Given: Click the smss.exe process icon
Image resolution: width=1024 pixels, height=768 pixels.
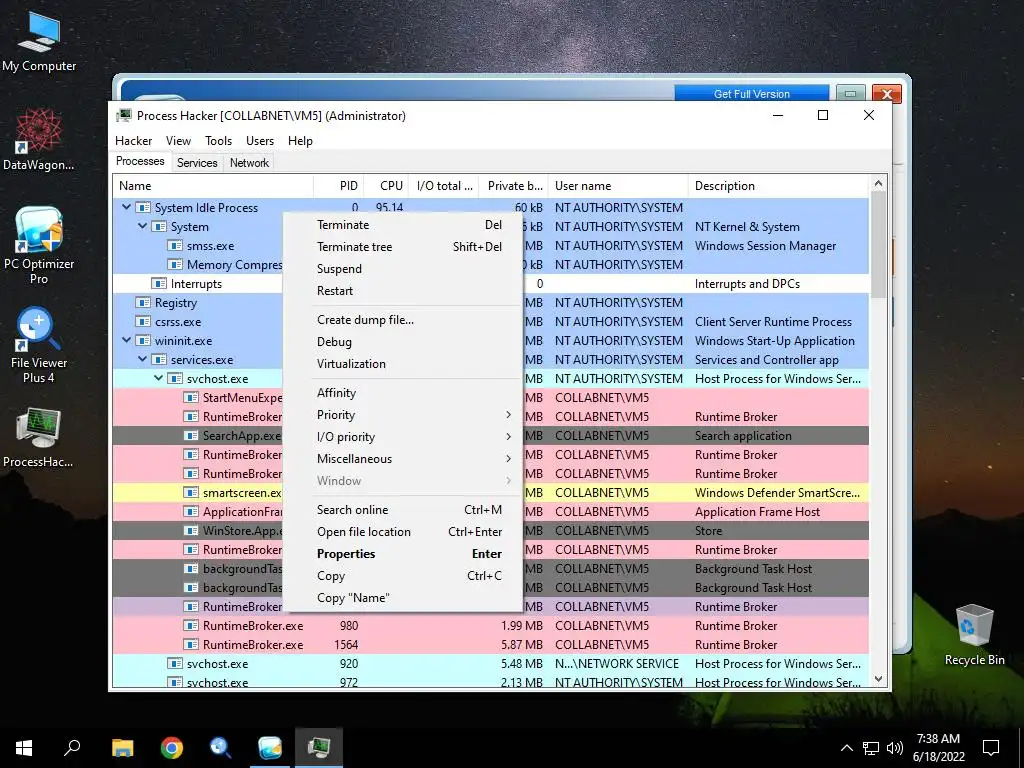Looking at the screenshot, I should point(174,246).
